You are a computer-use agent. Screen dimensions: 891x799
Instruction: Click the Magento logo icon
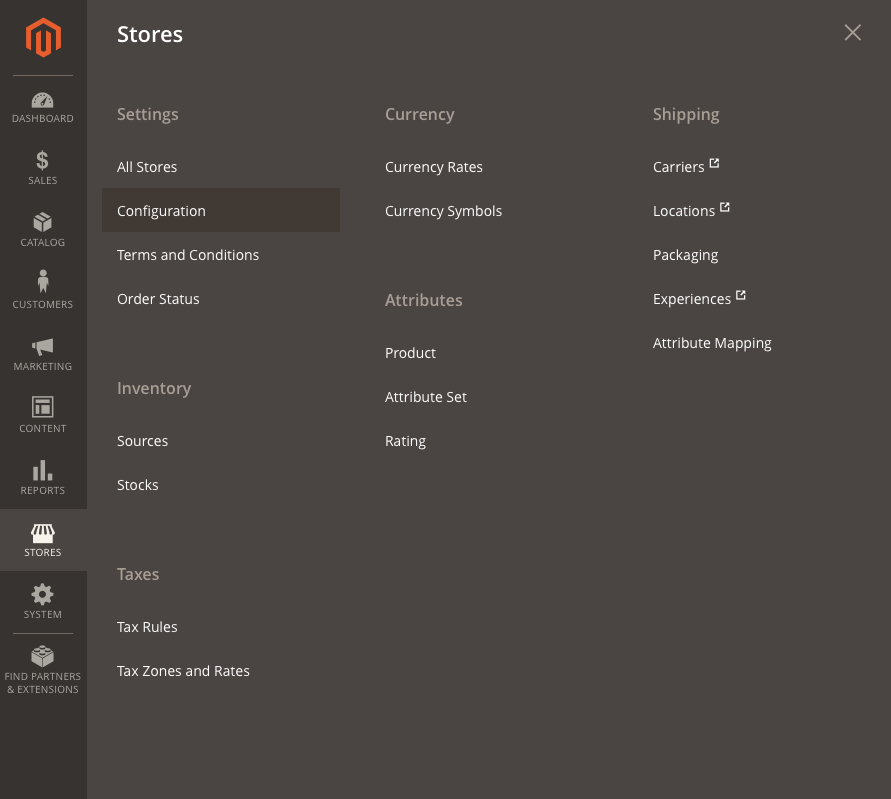click(x=43, y=38)
